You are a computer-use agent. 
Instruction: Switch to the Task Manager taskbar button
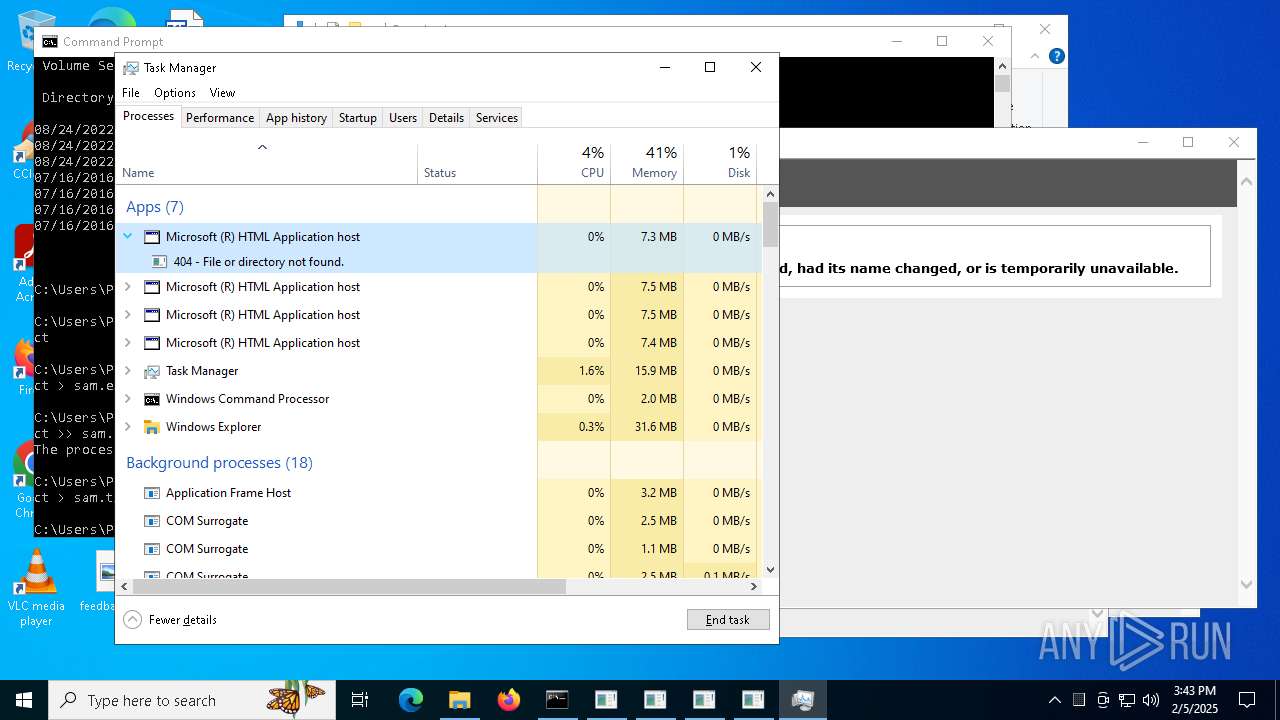click(x=802, y=700)
